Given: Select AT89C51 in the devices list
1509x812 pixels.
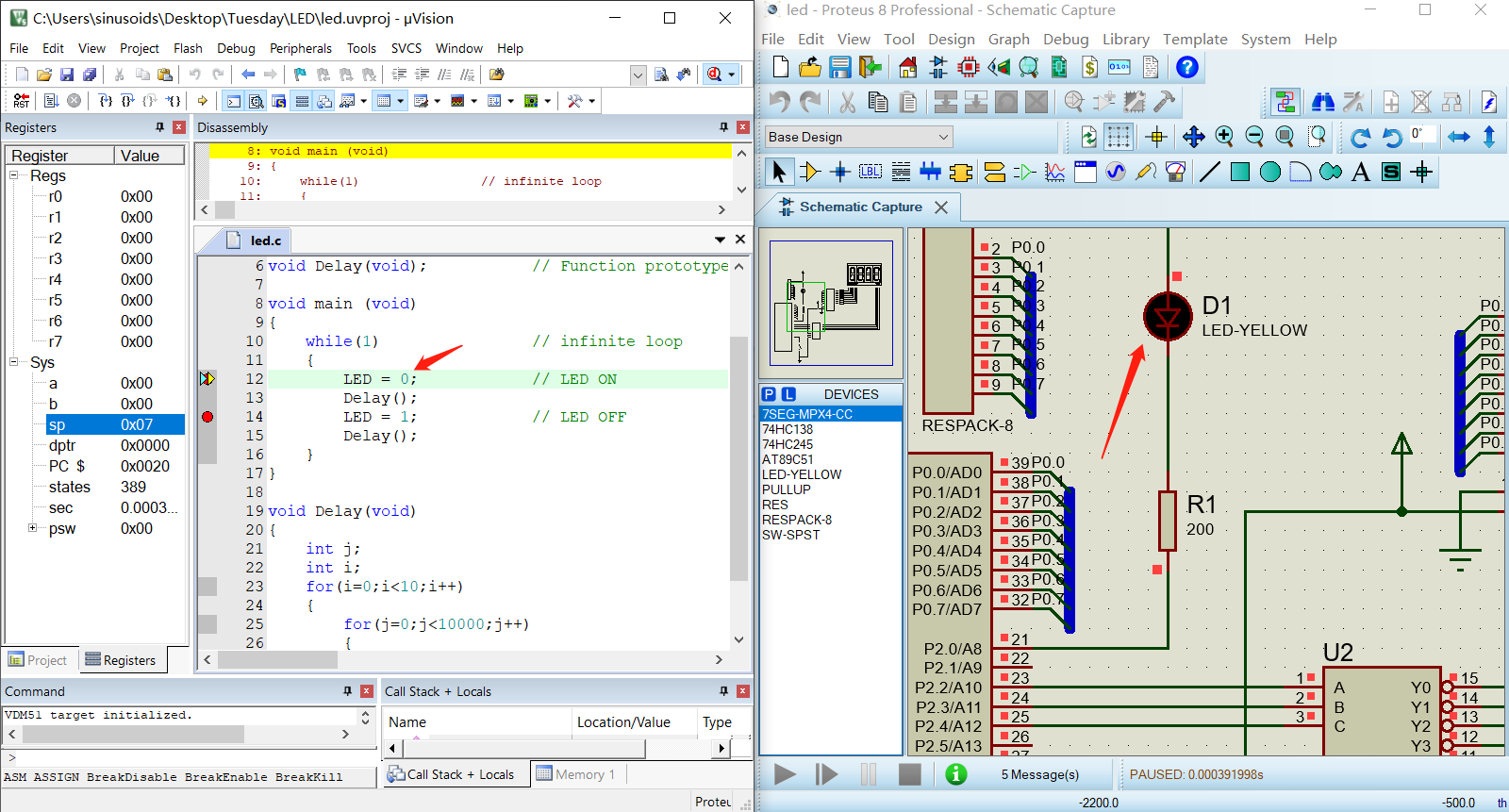Looking at the screenshot, I should click(x=788, y=459).
